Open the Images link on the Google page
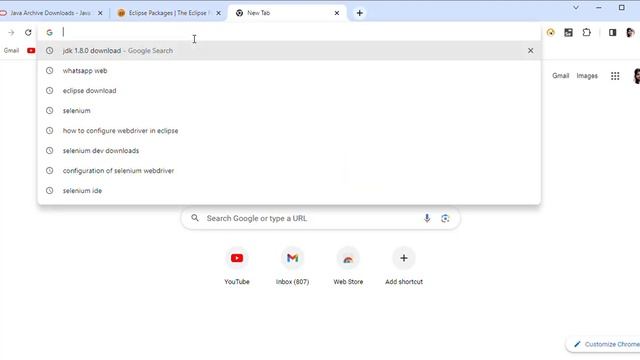 [587, 76]
